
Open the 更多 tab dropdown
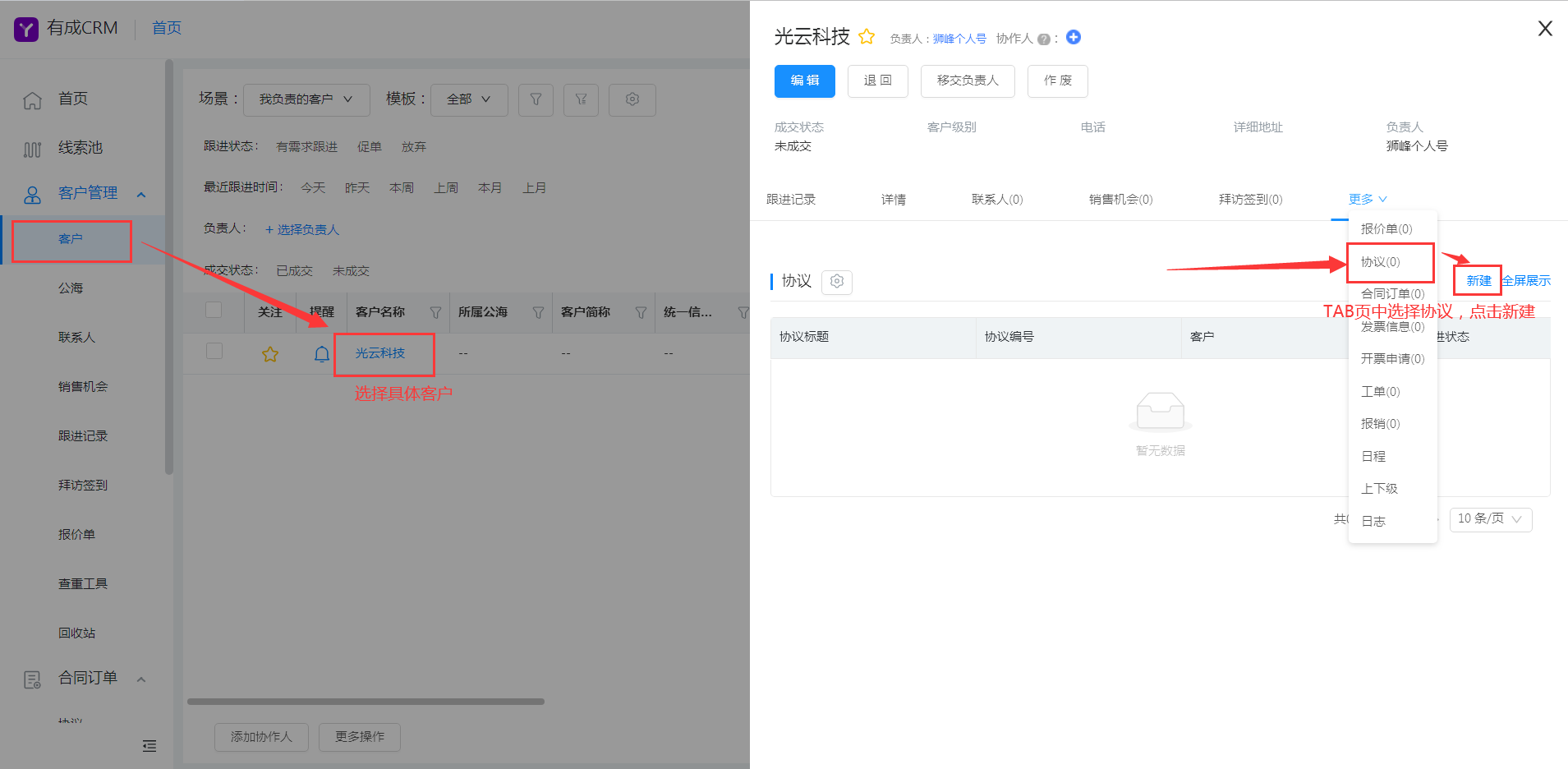click(1368, 199)
